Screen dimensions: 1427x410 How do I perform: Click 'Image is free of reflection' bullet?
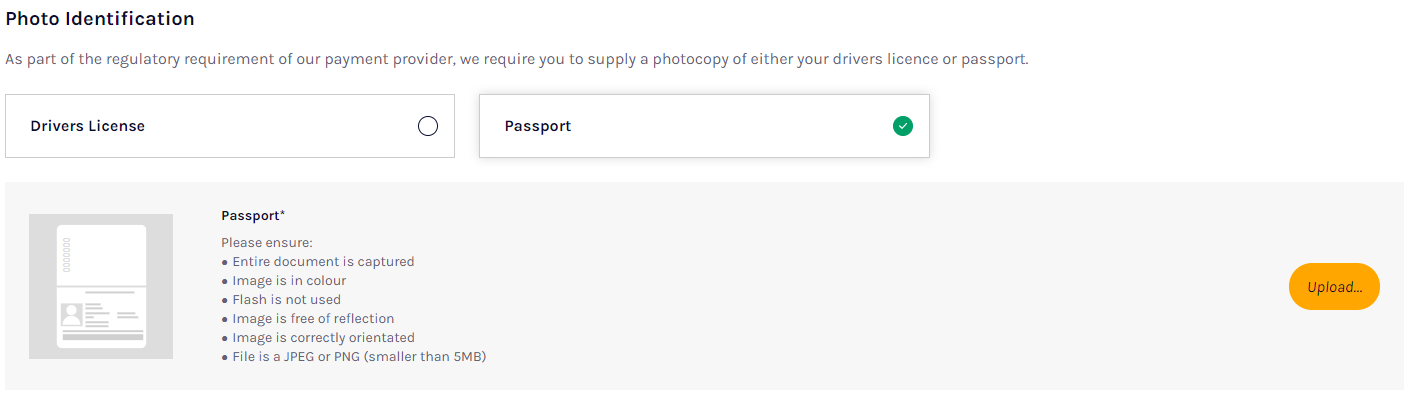(x=308, y=319)
